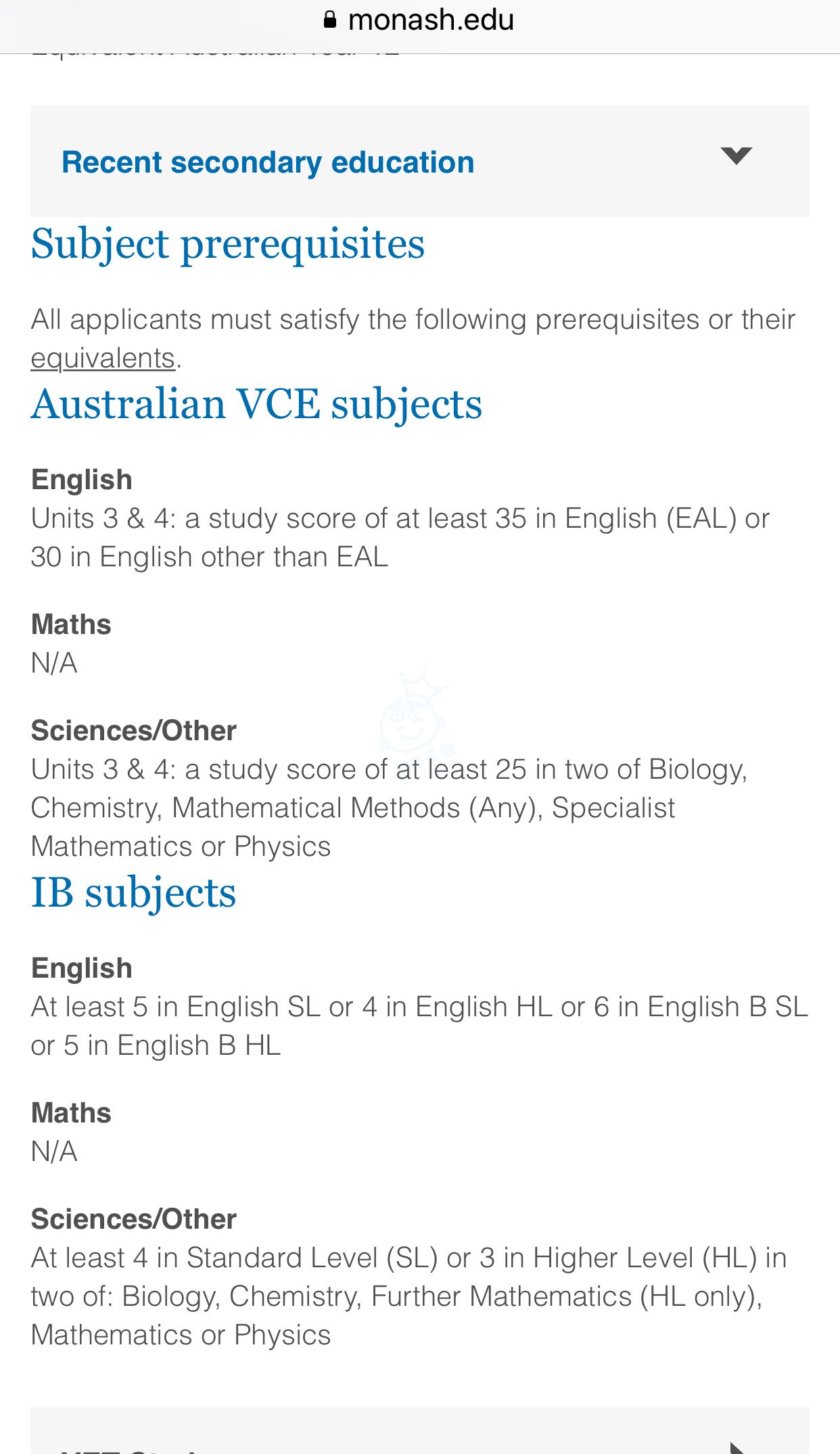Click the IB Sciences/Other label
The height and width of the screenshot is (1454, 840).
(134, 1219)
